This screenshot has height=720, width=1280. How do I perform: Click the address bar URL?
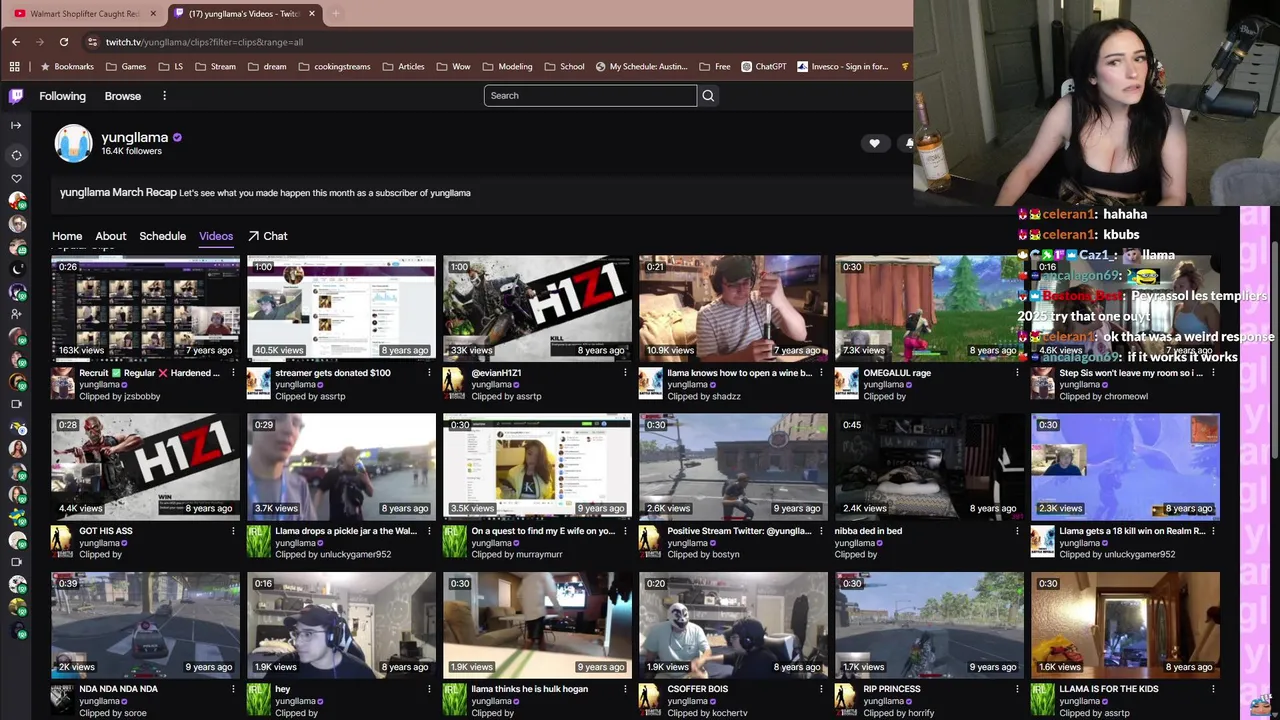coord(204,42)
